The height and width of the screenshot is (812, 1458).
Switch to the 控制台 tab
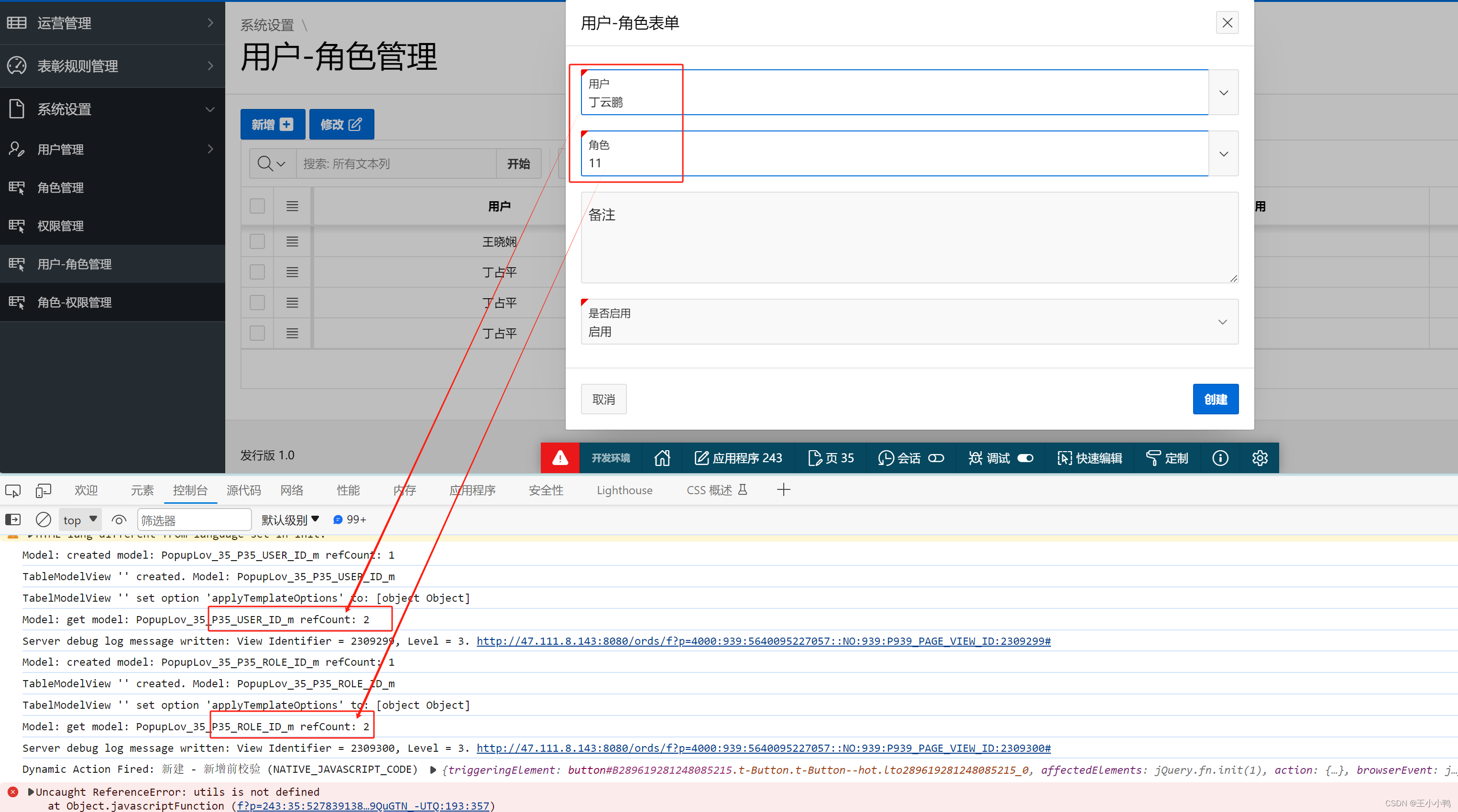[190, 490]
